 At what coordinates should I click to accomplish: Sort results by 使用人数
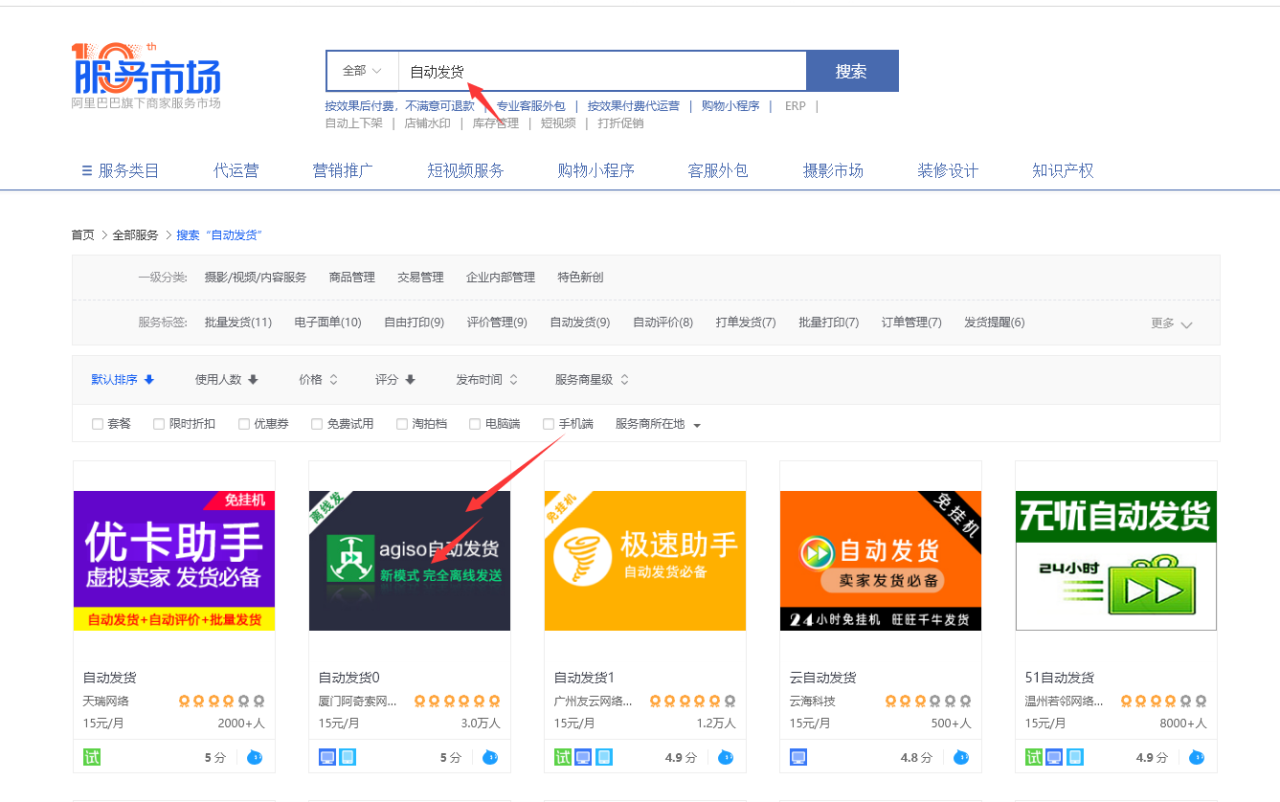tap(226, 380)
